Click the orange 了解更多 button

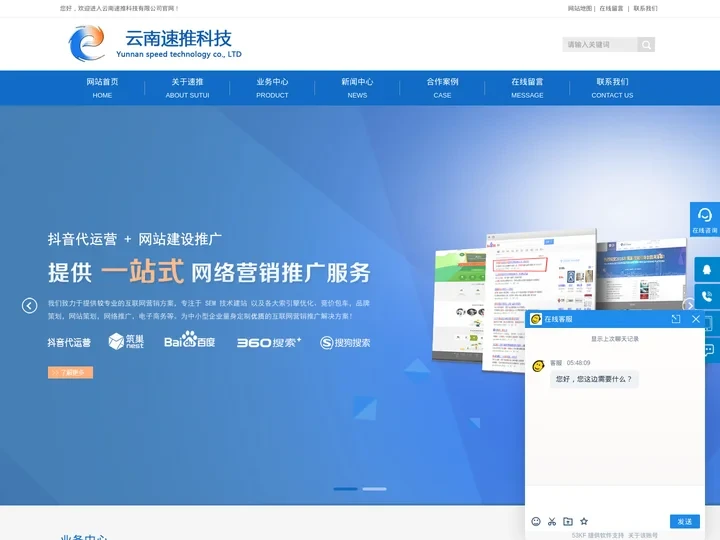click(70, 372)
